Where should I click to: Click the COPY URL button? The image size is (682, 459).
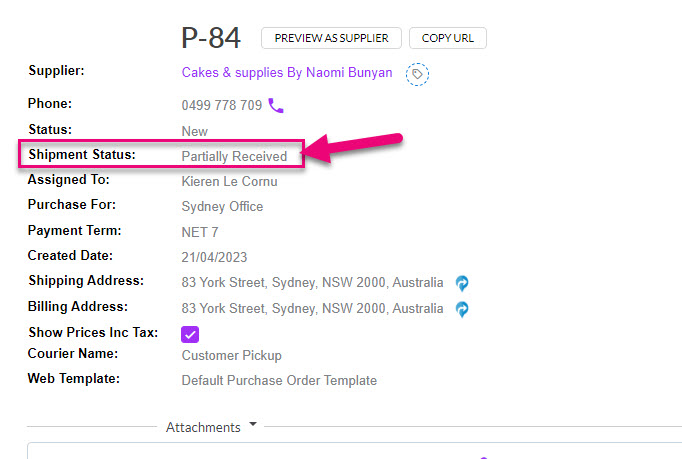tap(448, 38)
